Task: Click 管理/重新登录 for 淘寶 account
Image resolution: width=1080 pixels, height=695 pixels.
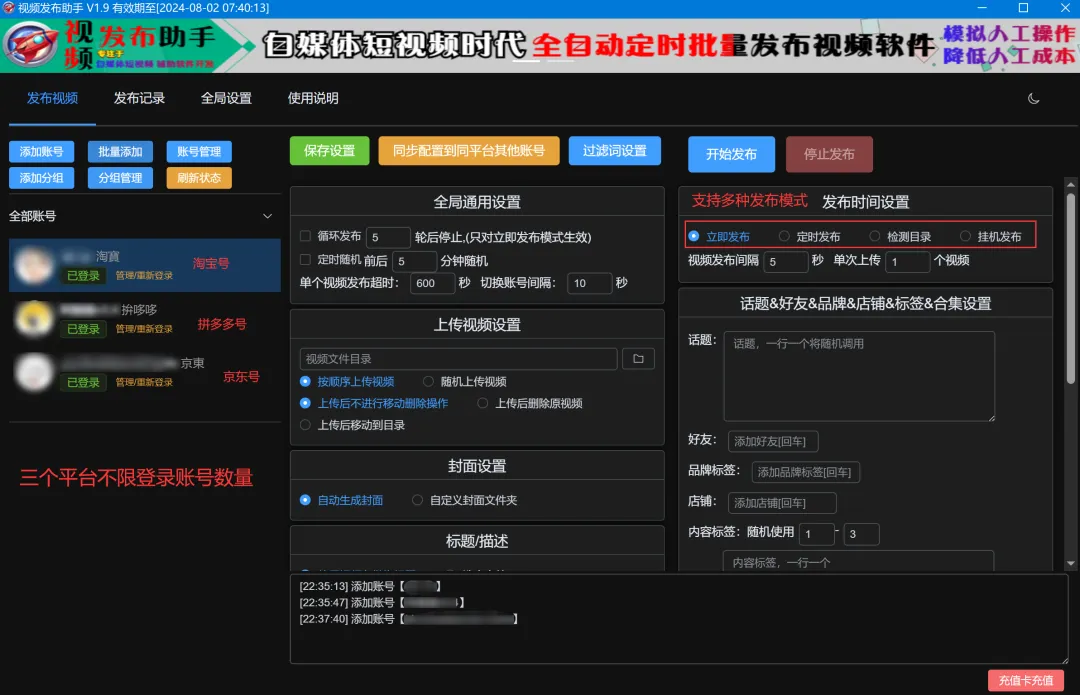Action: (144, 276)
